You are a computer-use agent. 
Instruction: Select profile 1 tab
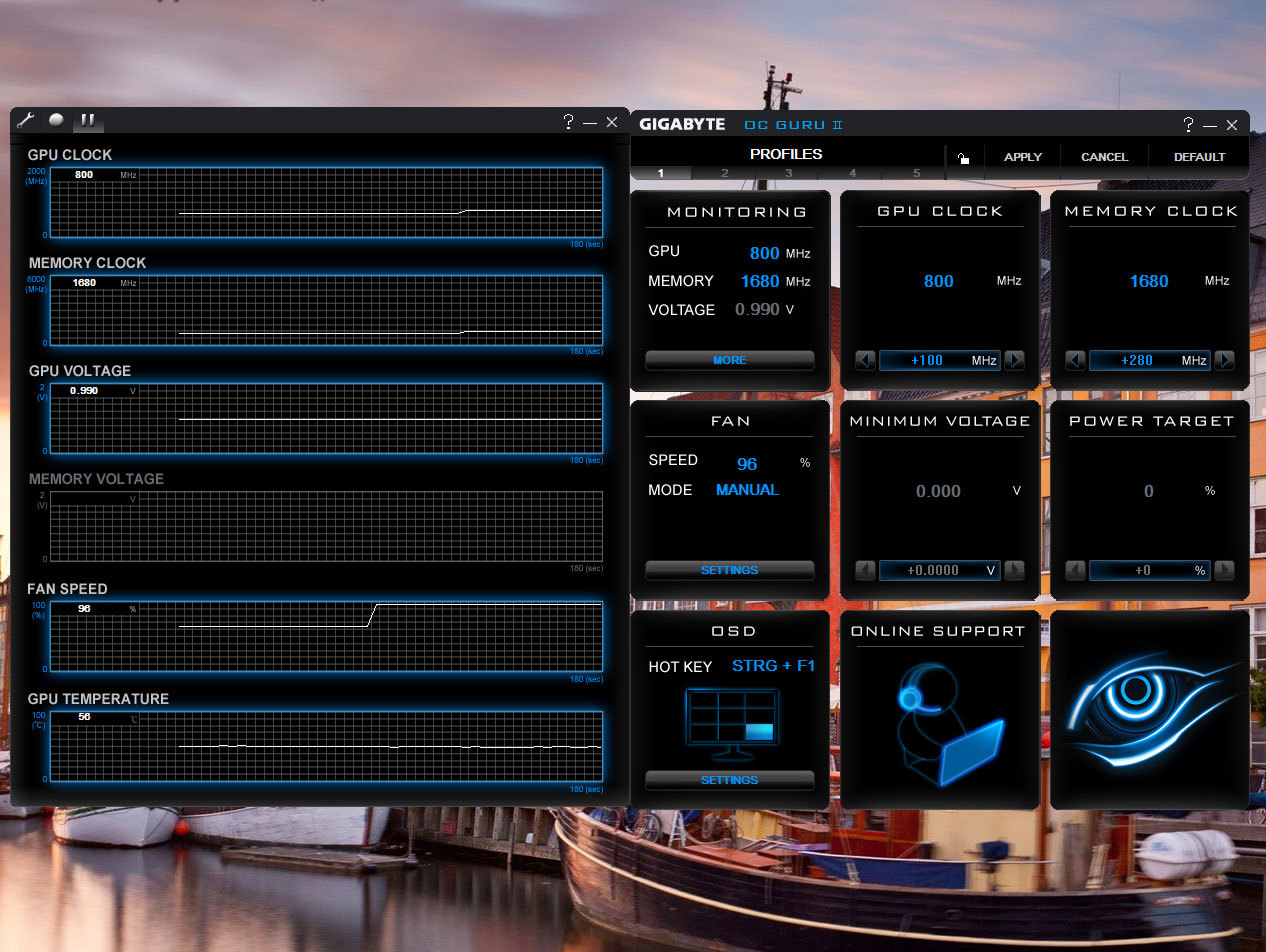[x=660, y=173]
